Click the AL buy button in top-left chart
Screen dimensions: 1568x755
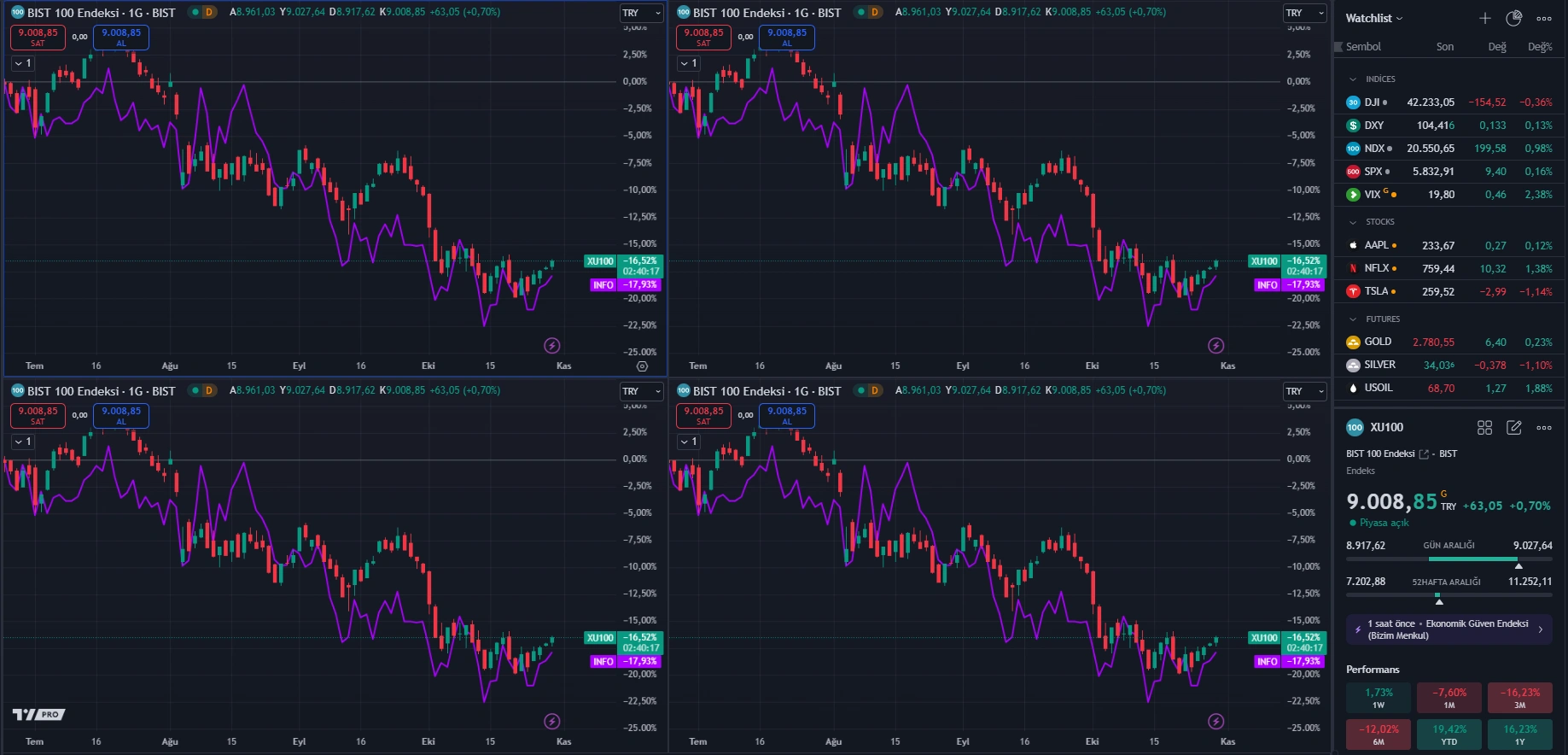tap(121, 38)
